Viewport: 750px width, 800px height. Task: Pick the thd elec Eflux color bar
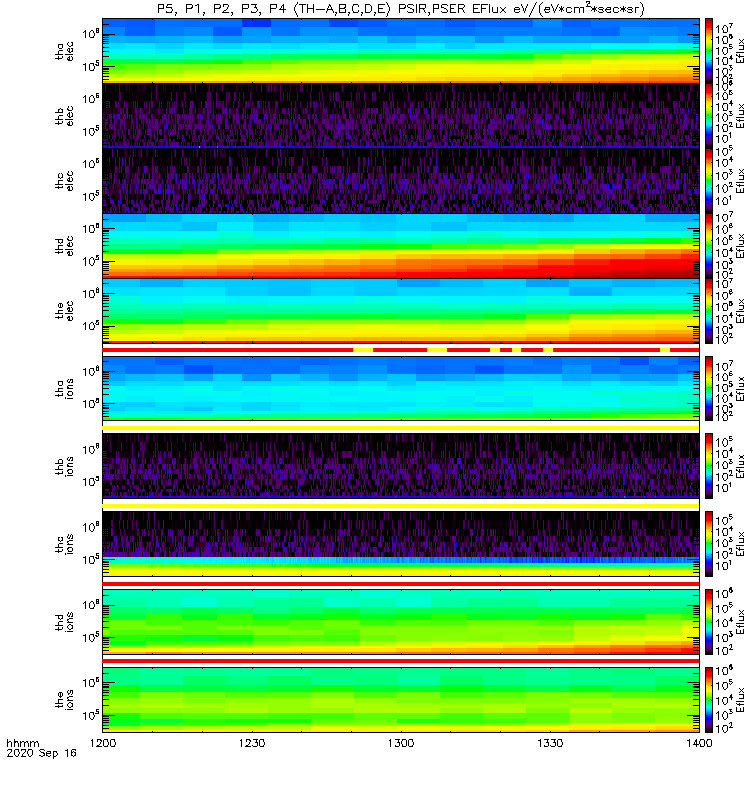pyautogui.click(x=709, y=245)
